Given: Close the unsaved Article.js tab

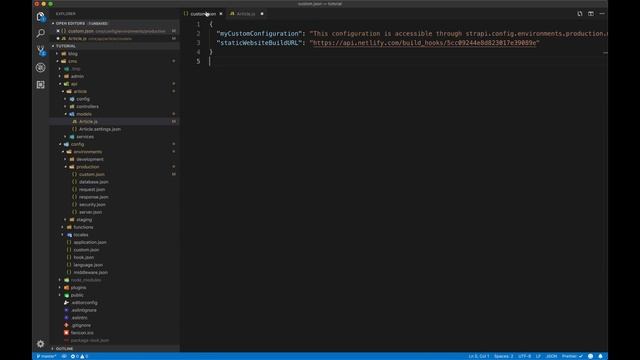Looking at the screenshot, I should [262, 14].
